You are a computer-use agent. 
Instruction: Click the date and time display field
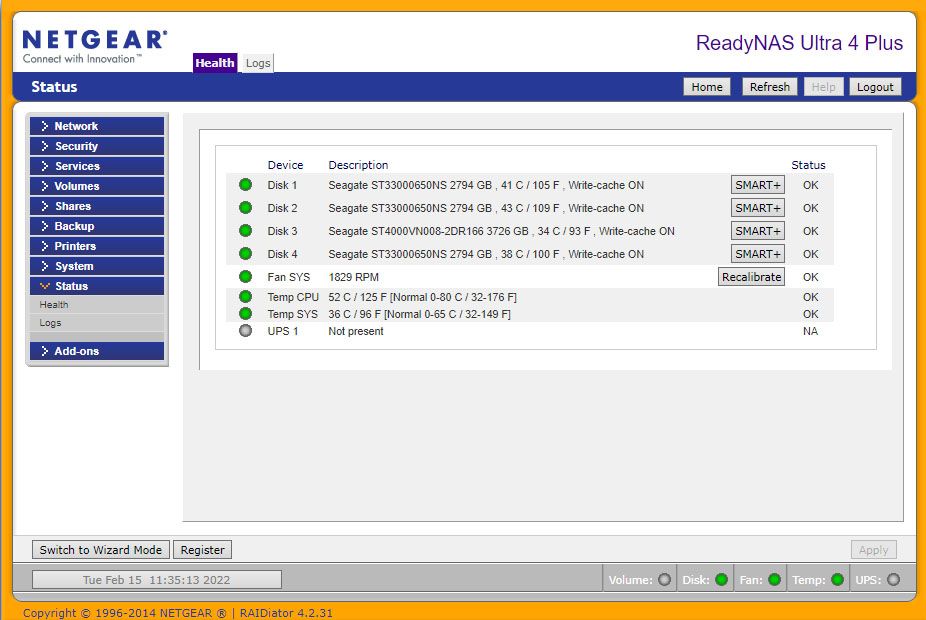[156, 580]
